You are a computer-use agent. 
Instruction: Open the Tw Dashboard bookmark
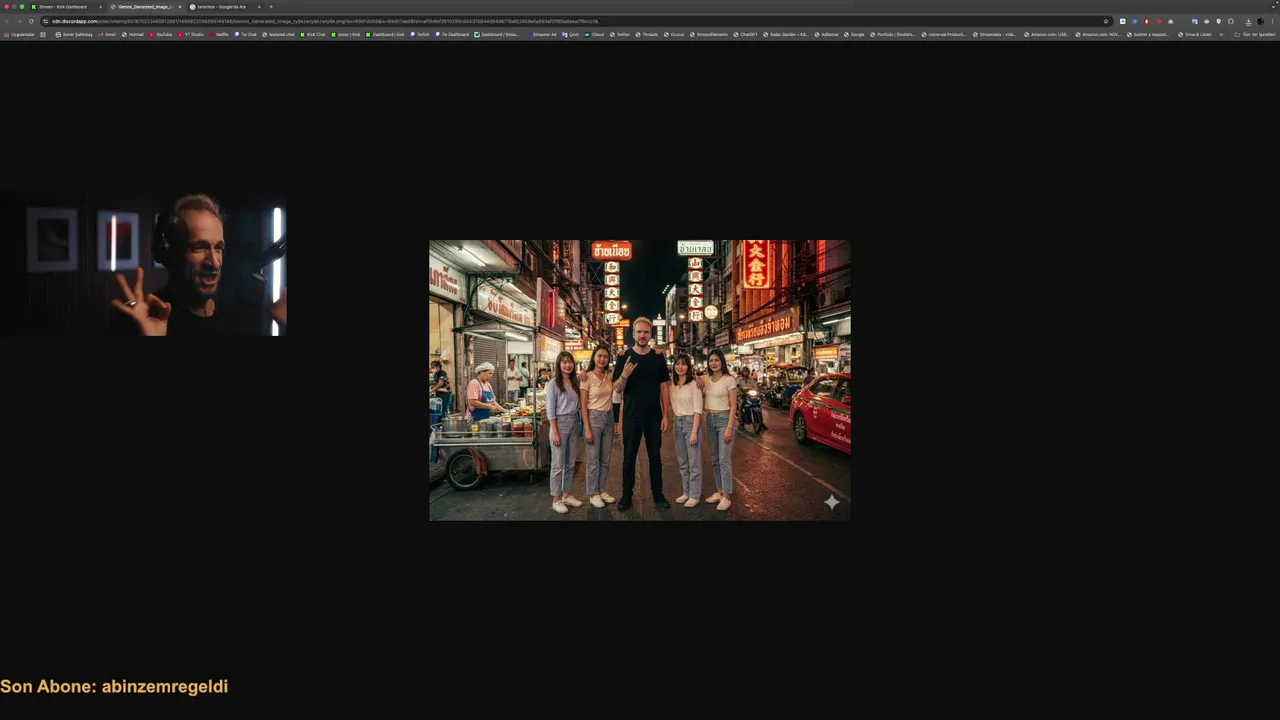pos(452,34)
